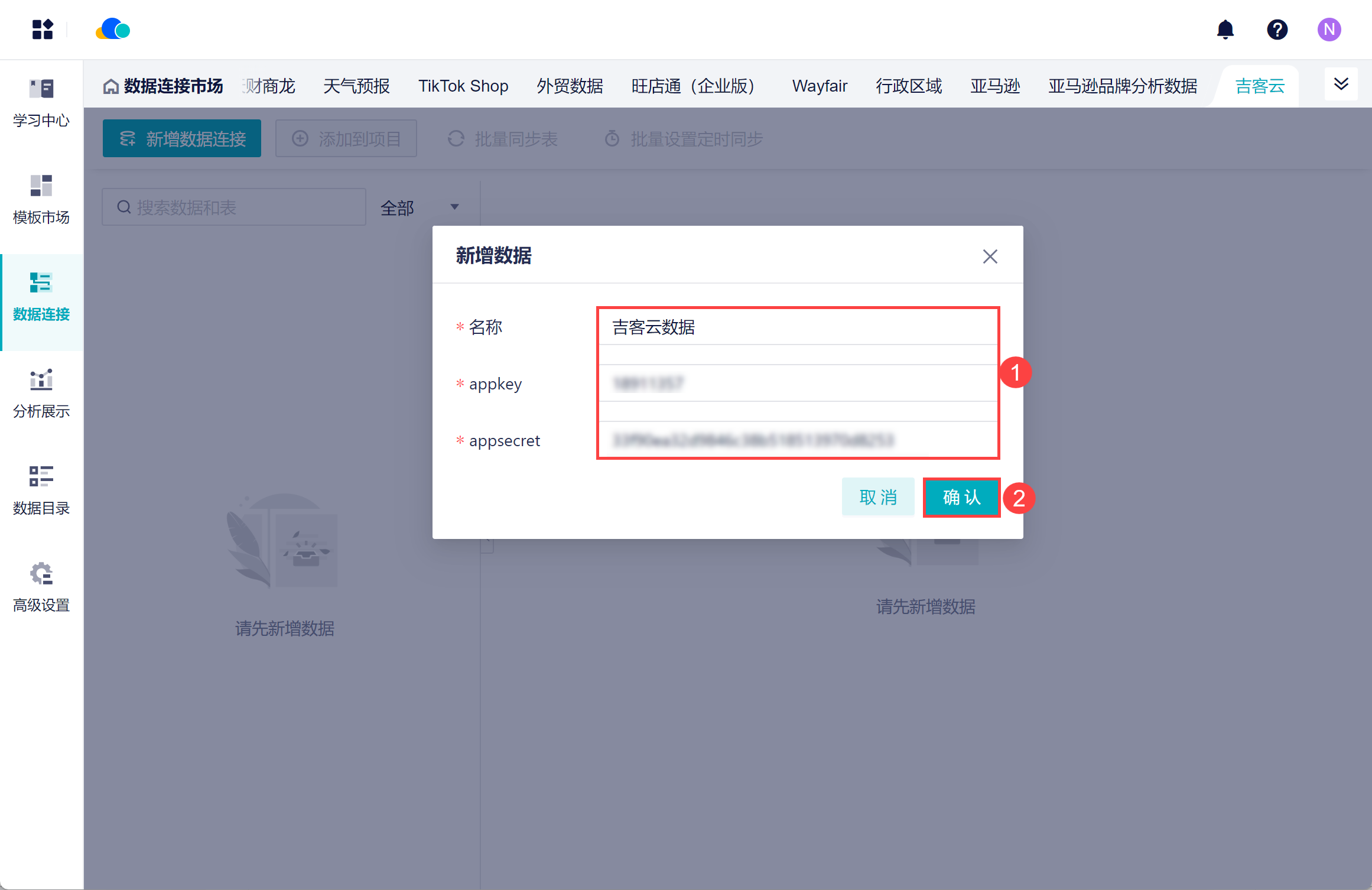Open 分析展示 in the sidebar
Viewport: 1372px width, 890px height.
click(41, 394)
